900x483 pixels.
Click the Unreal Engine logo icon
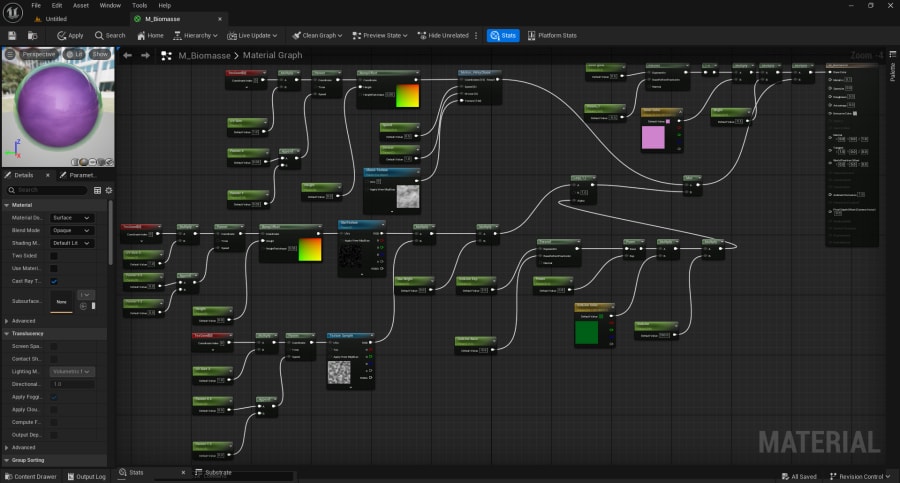click(13, 12)
